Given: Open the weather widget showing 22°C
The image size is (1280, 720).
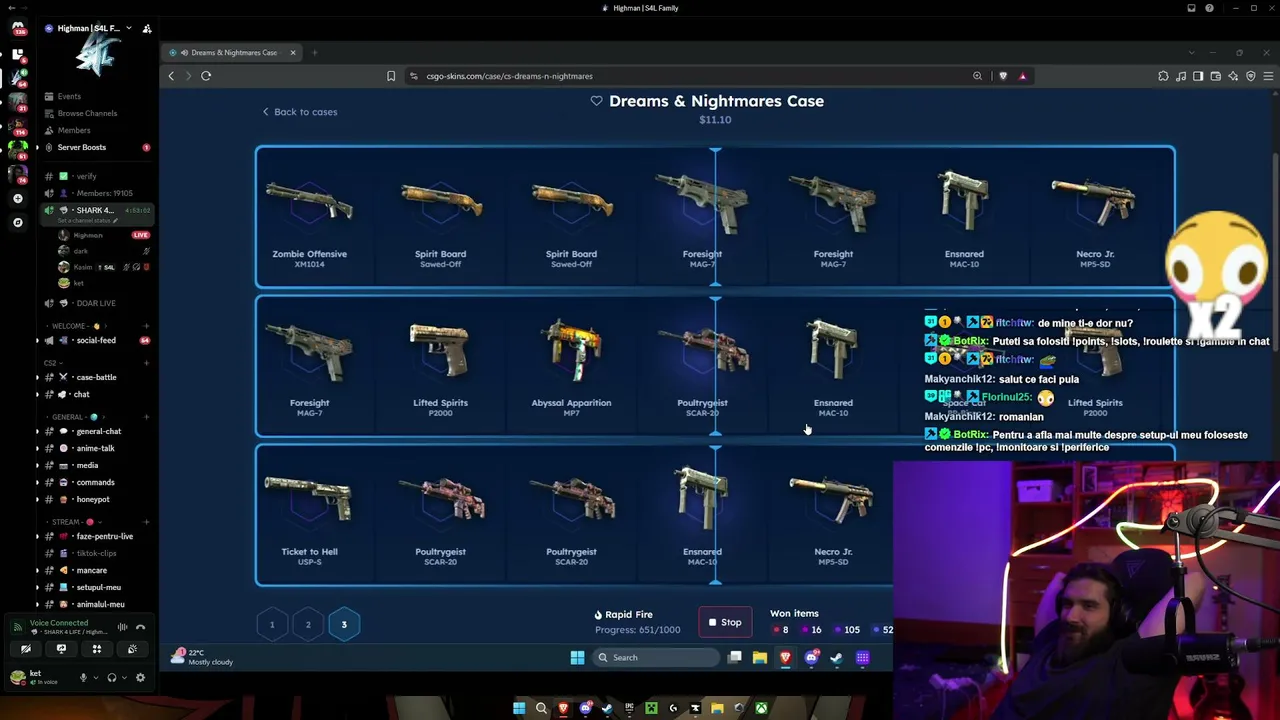Looking at the screenshot, I should (x=203, y=657).
